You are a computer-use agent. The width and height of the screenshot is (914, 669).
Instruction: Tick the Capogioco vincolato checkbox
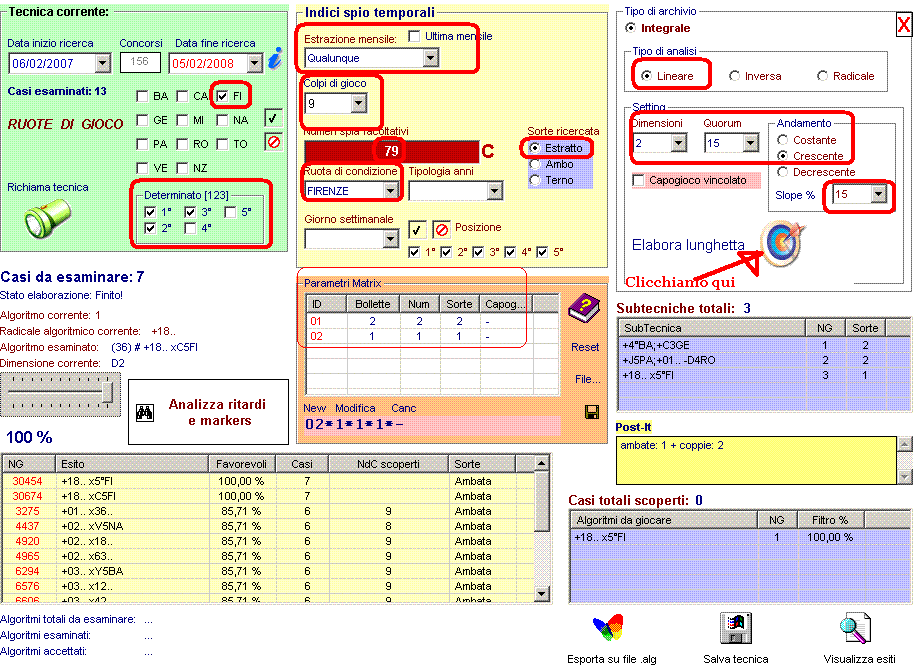(638, 181)
